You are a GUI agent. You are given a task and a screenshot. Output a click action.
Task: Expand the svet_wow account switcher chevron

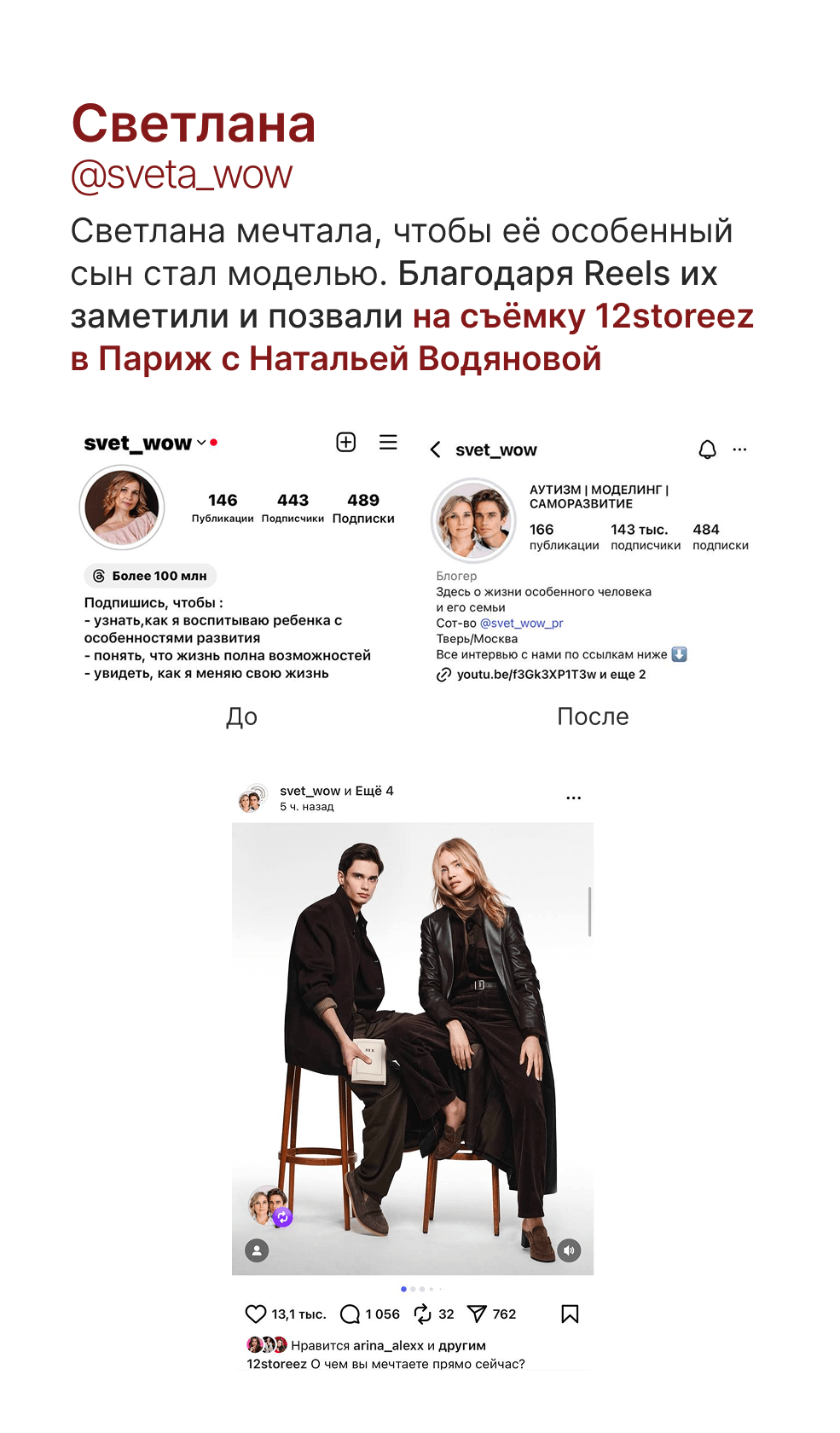click(x=201, y=443)
